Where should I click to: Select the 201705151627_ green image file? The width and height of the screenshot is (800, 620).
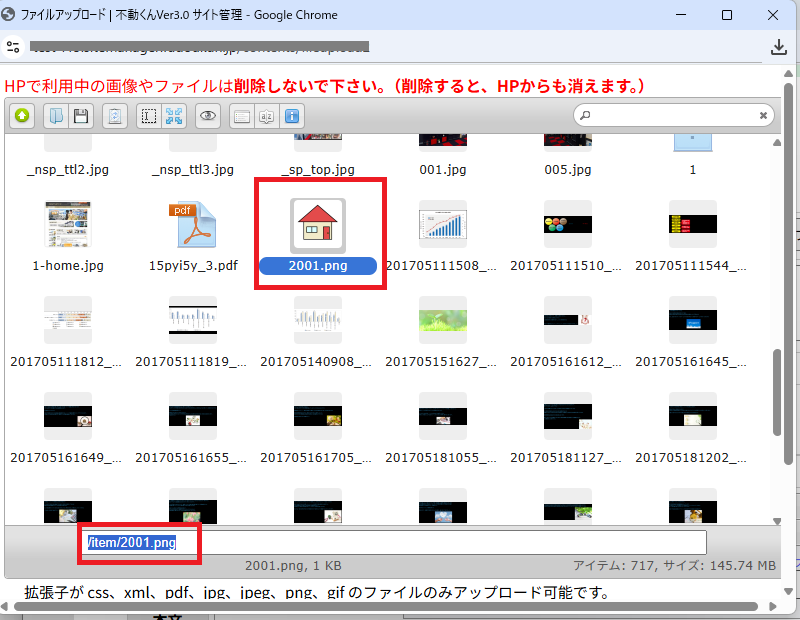pos(443,320)
